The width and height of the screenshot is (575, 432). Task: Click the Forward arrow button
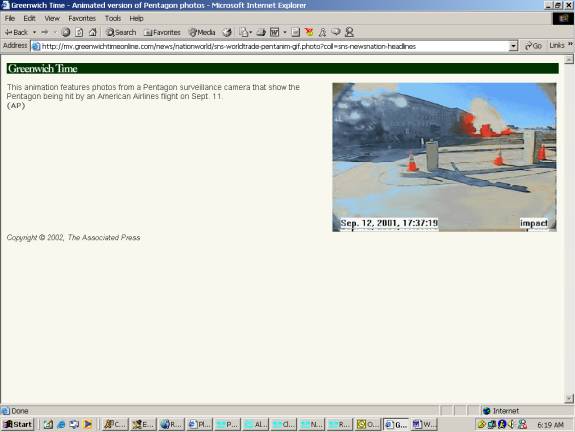point(45,32)
